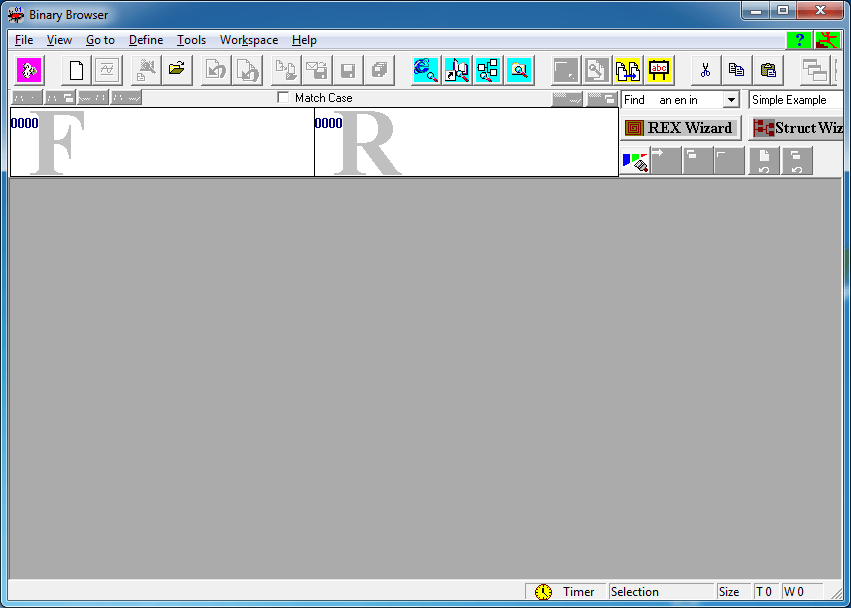Click the gray key-and-pages icon
This screenshot has height=608, width=851.
pyautogui.click(x=597, y=70)
